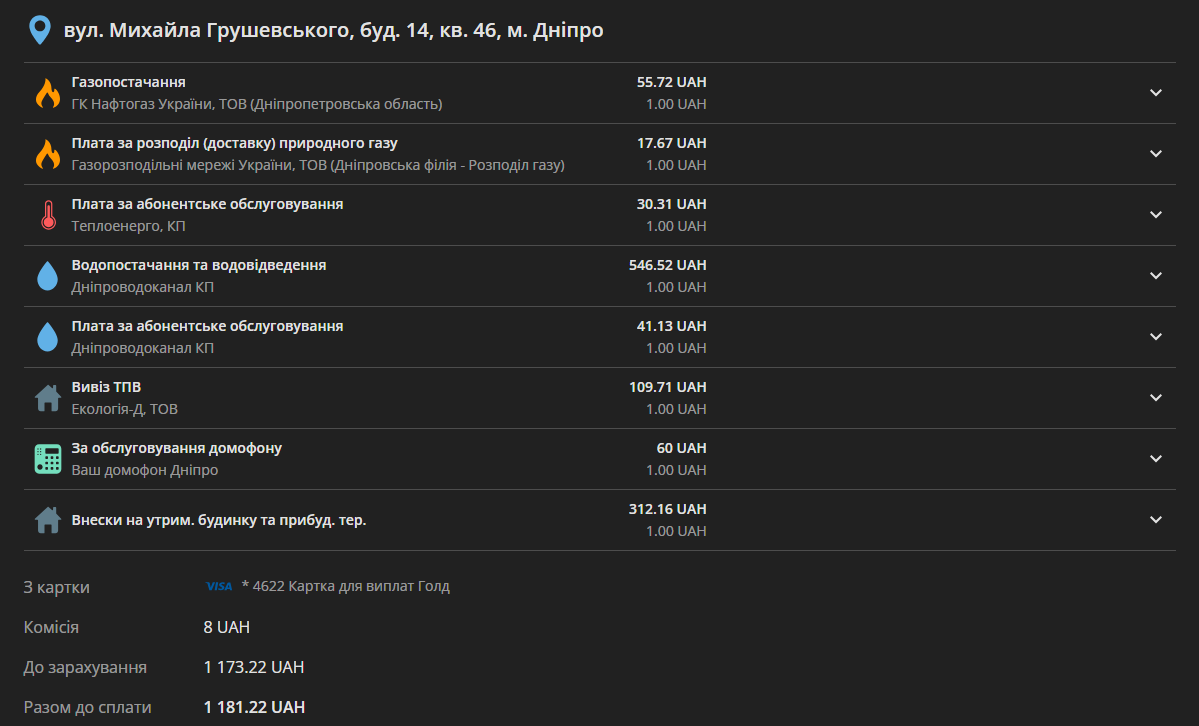Click the blue location pin icon
Viewport: 1199px width, 726px height.
40,31
